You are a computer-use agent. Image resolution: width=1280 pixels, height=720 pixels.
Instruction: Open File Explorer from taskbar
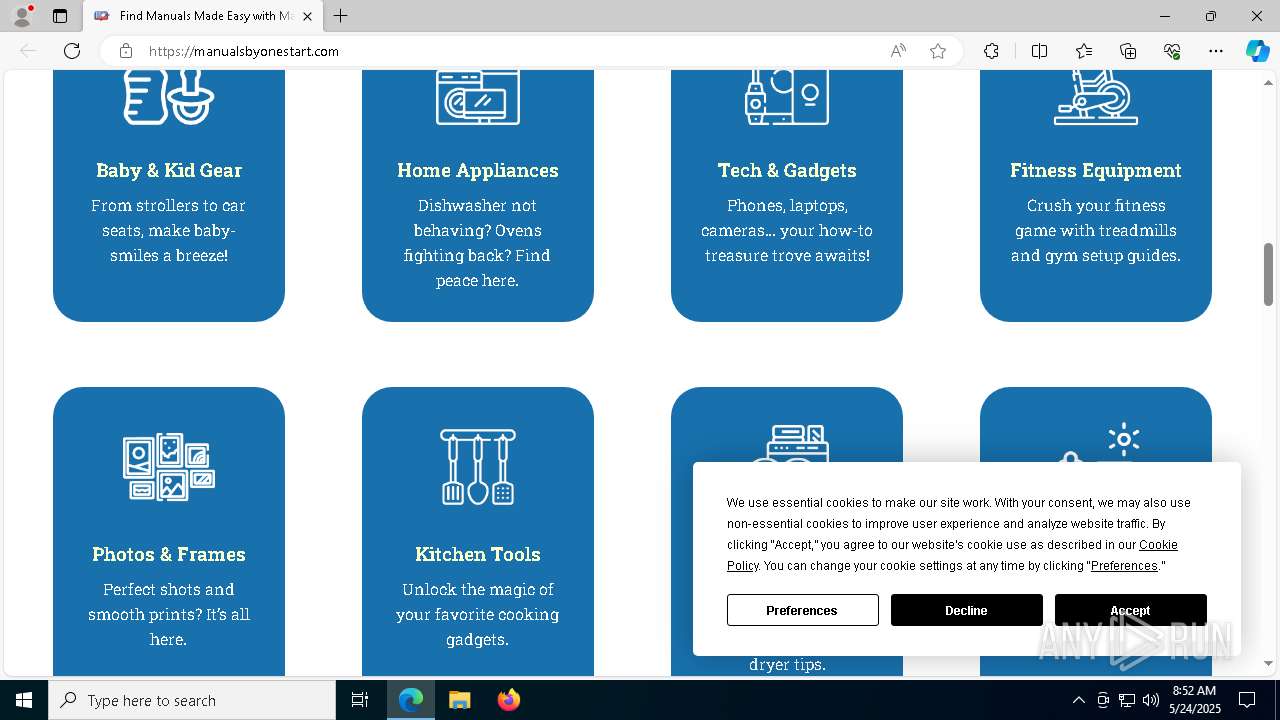(459, 700)
